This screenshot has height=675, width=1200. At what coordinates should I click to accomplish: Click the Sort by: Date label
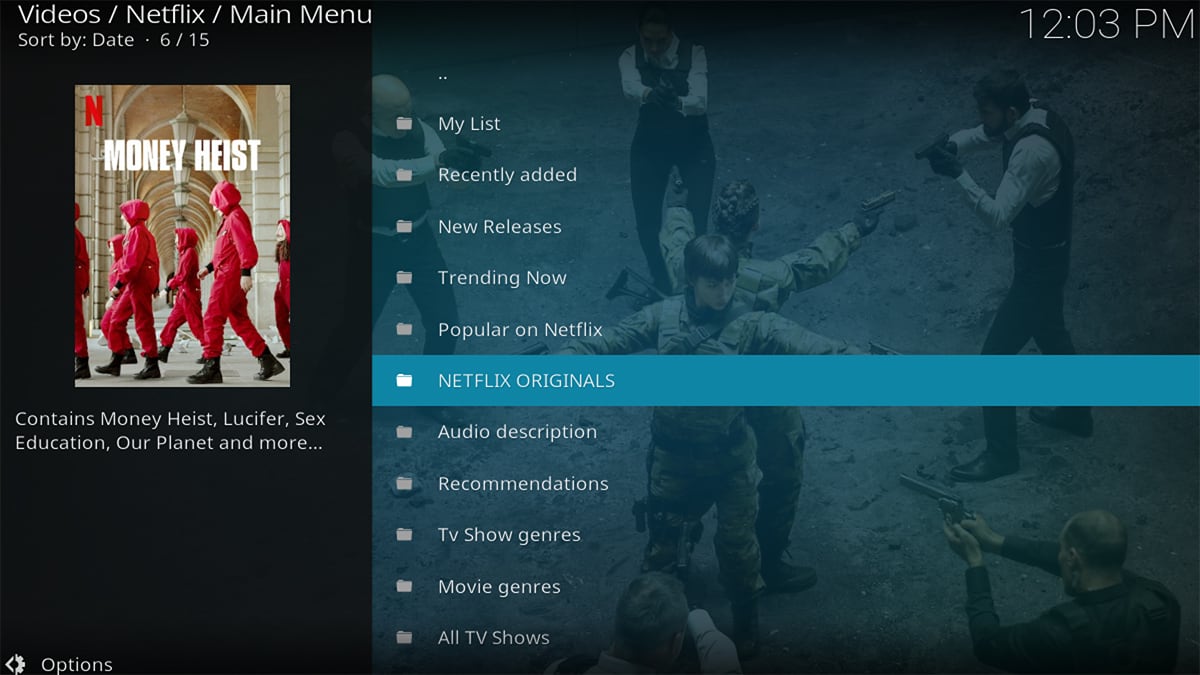pyautogui.click(x=75, y=40)
